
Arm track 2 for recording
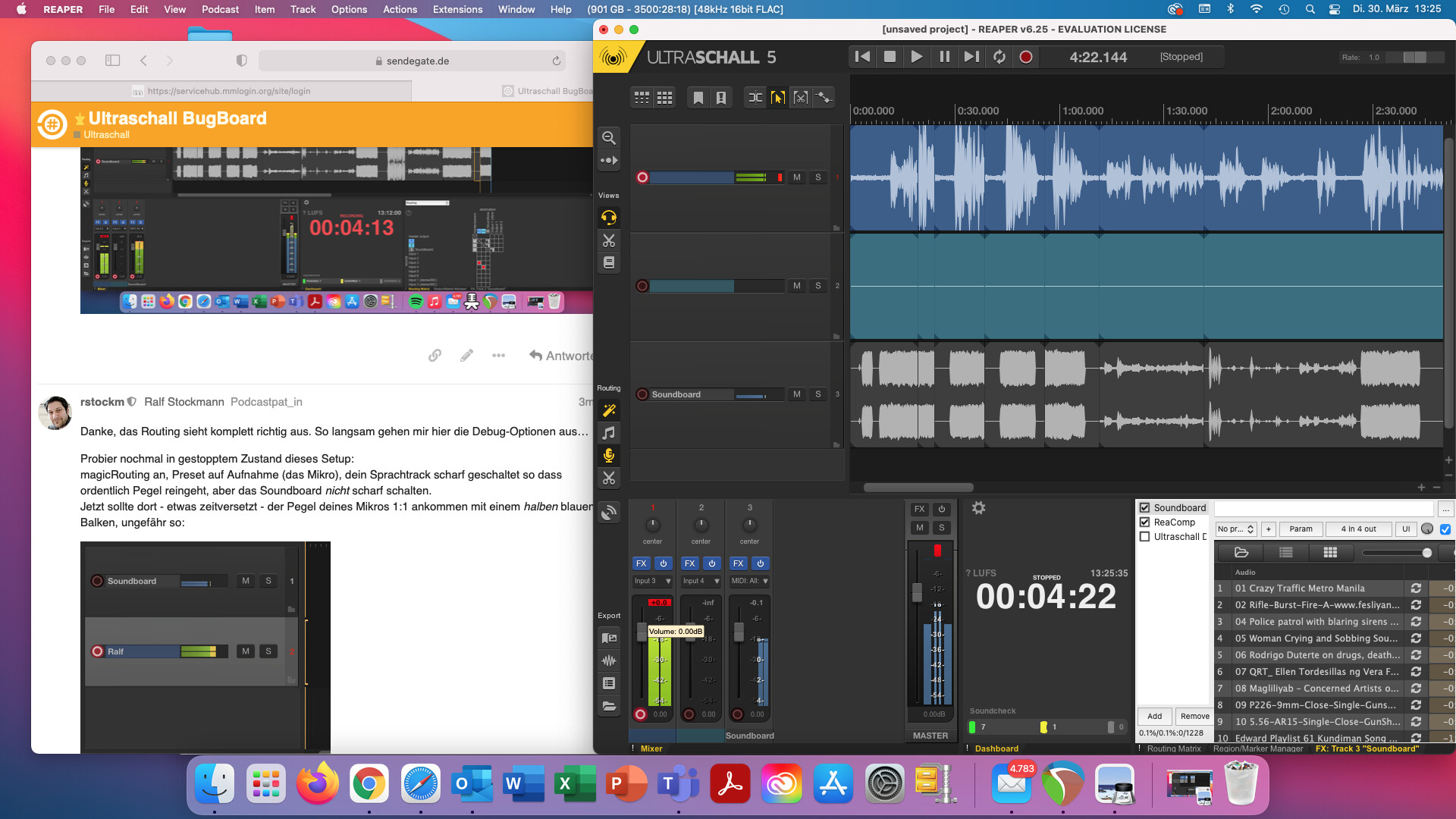[642, 286]
